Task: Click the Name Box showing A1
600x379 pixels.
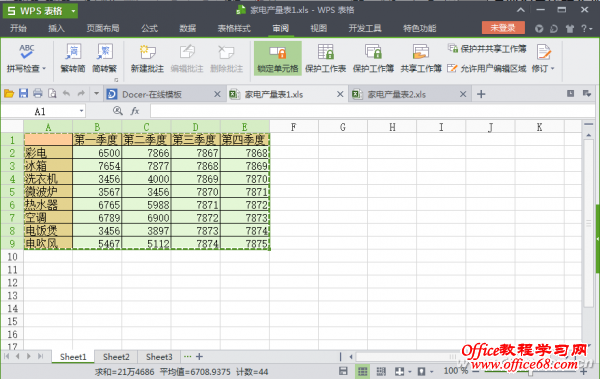Action: click(40, 111)
